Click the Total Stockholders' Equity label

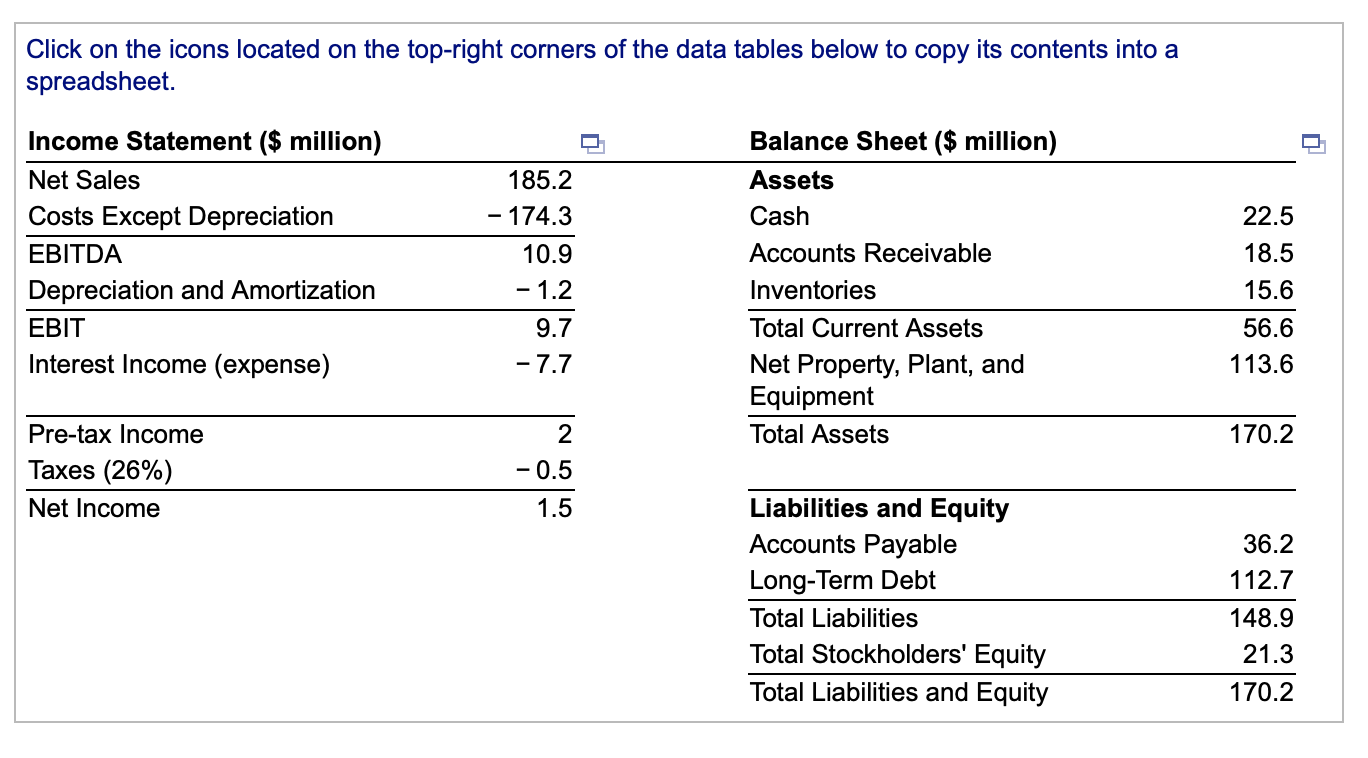898,654
